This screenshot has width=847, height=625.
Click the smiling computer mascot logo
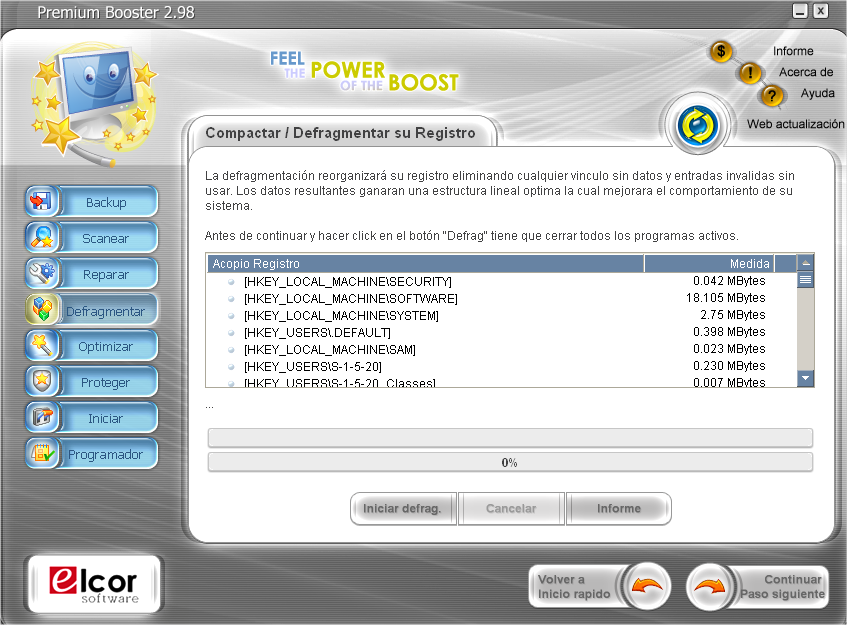tap(93, 104)
